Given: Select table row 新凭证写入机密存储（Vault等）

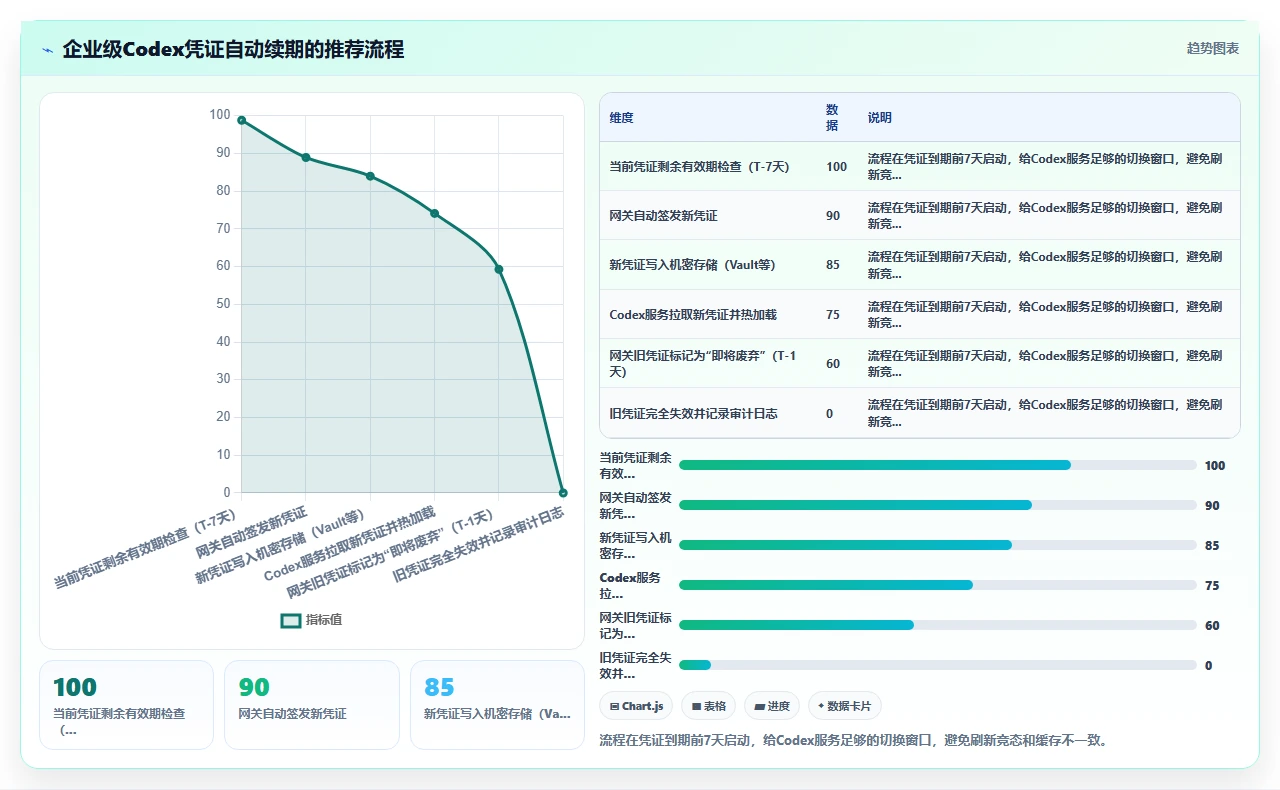Looking at the screenshot, I should [919, 265].
